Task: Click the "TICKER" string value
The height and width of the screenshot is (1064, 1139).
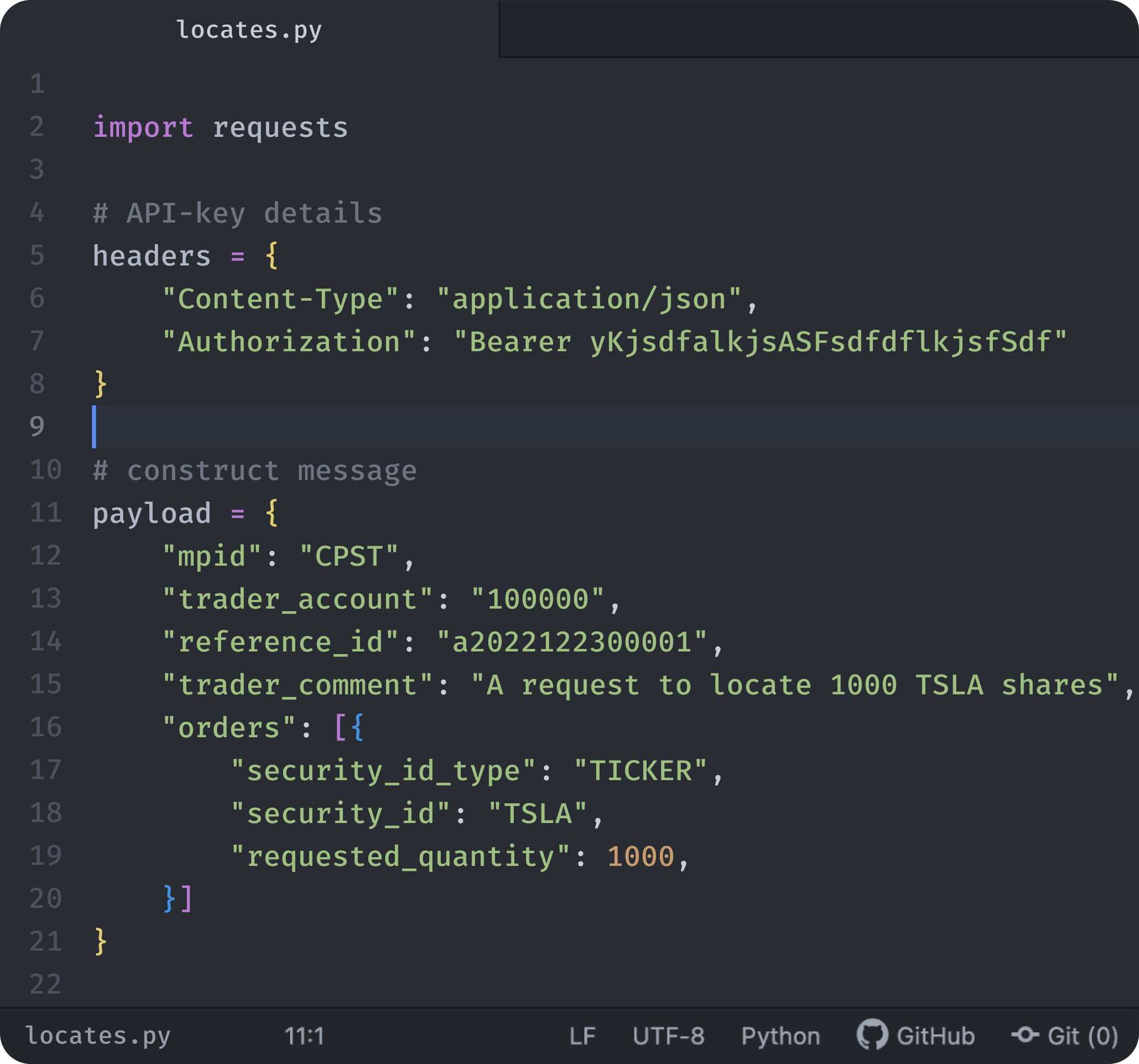Action: [640, 771]
